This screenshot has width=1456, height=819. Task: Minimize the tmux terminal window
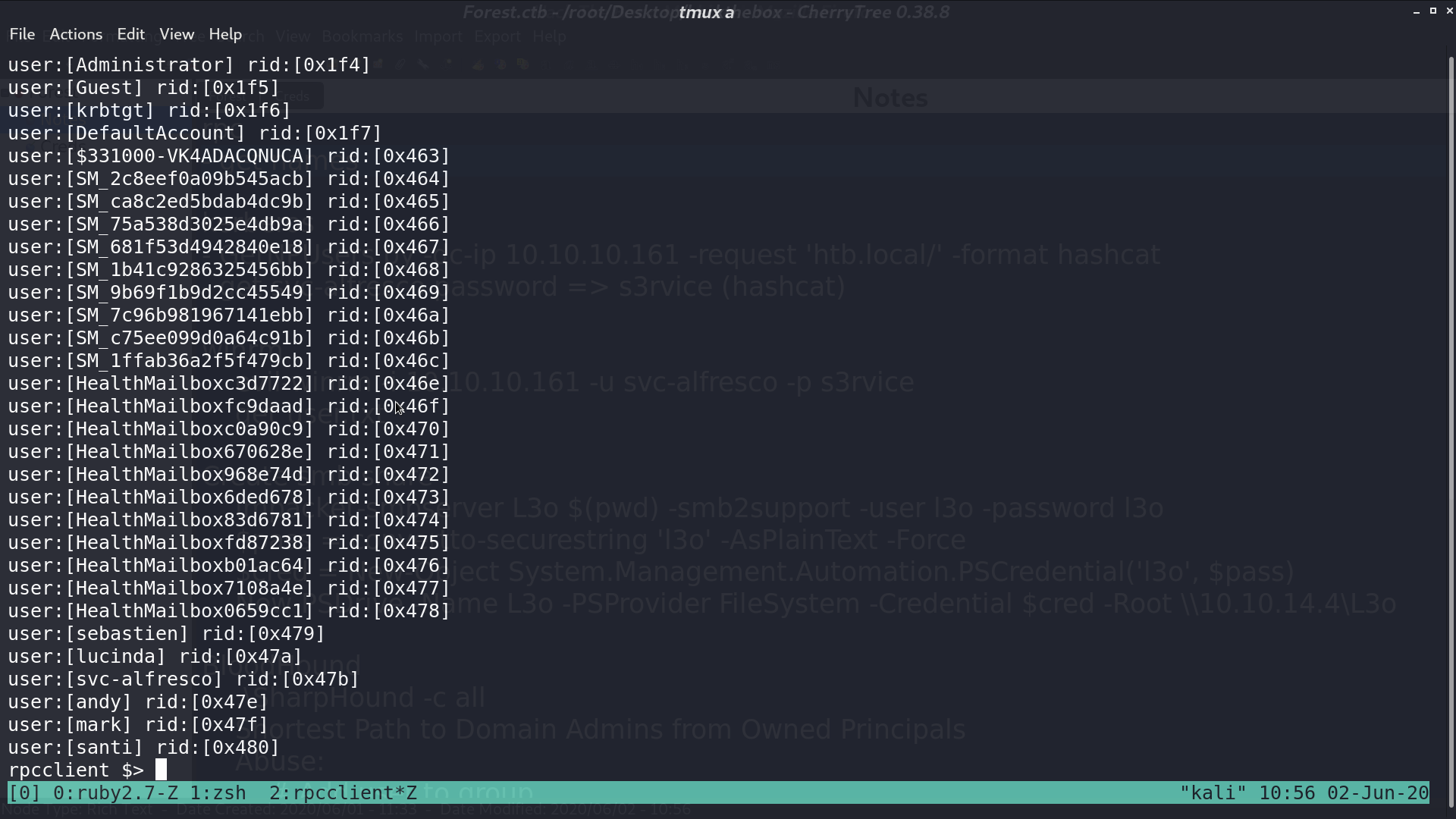pos(1417,11)
